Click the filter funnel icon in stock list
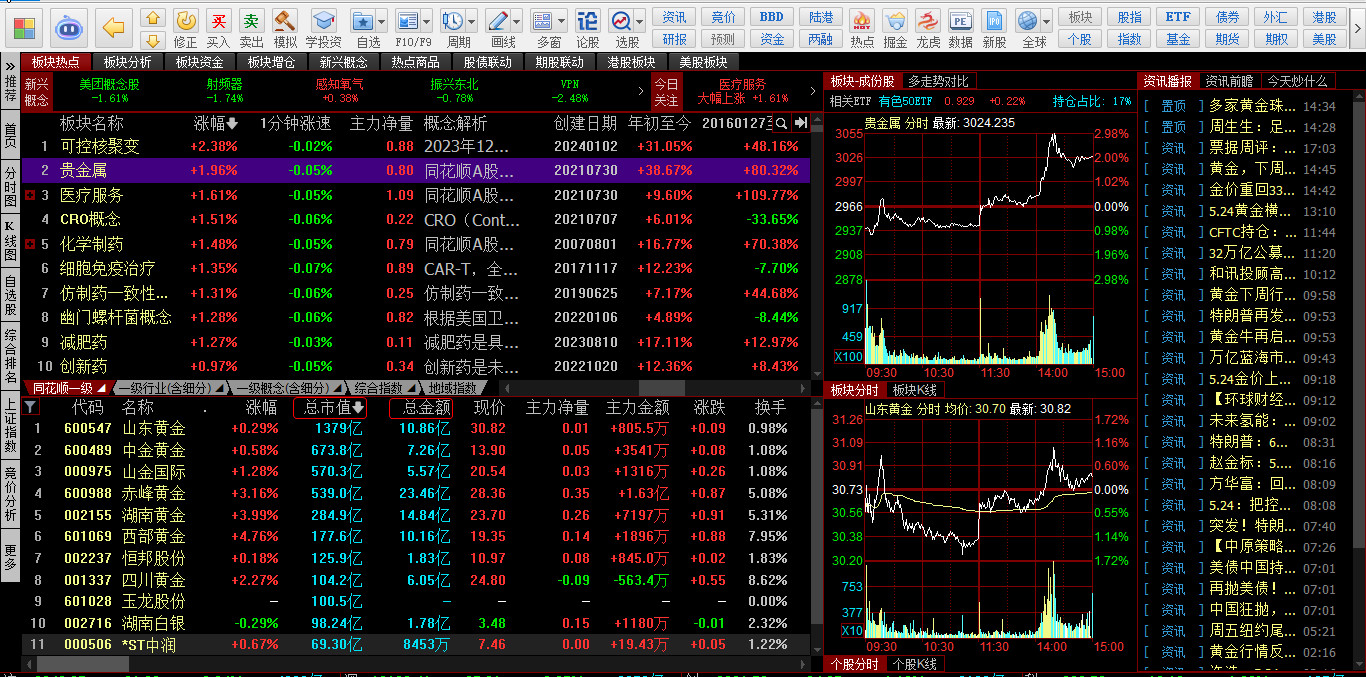 click(30, 407)
